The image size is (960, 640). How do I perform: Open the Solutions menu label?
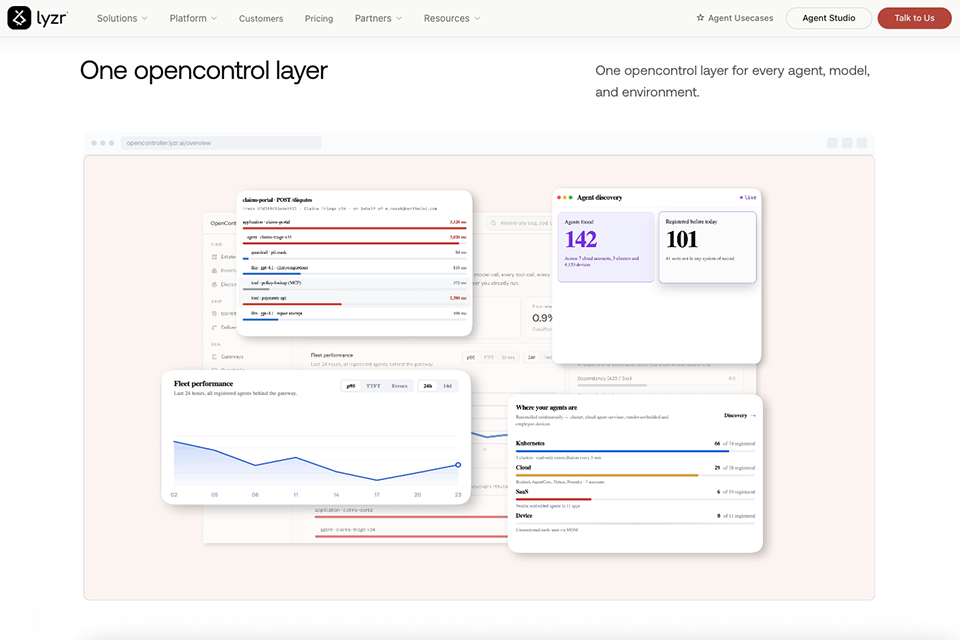[x=117, y=18]
